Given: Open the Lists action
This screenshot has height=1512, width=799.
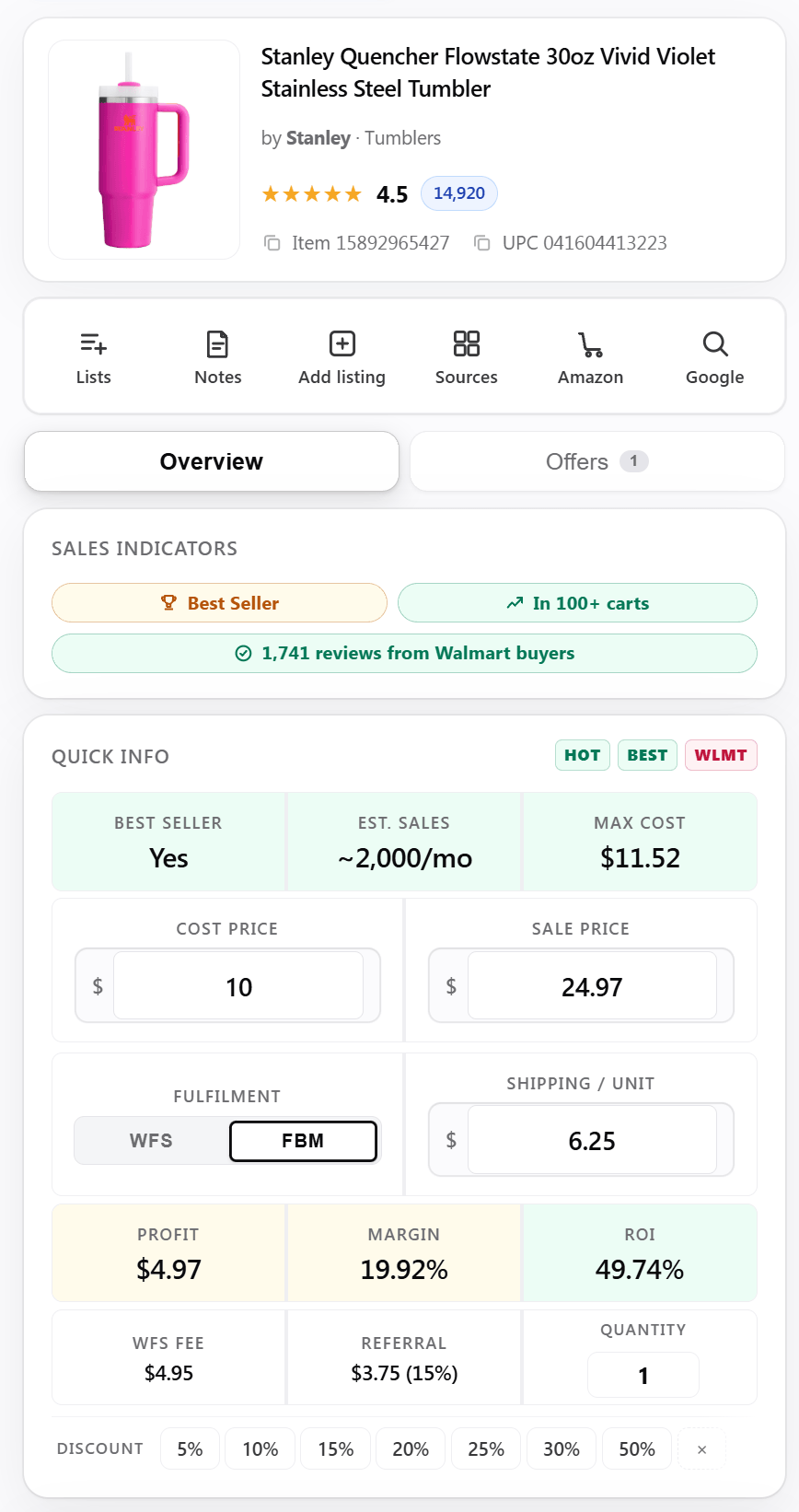Looking at the screenshot, I should [93, 357].
